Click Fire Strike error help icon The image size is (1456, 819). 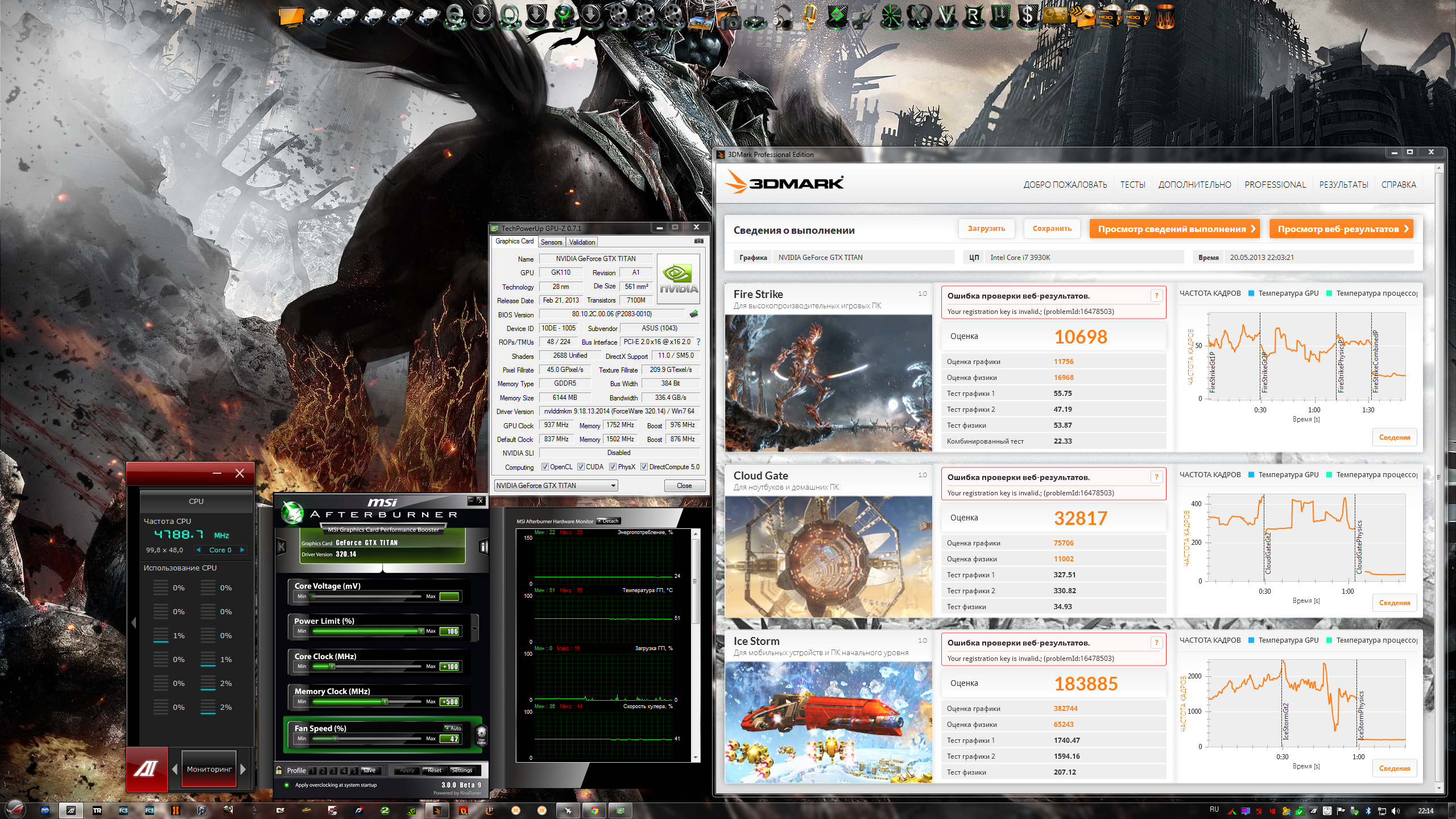pyautogui.click(x=1156, y=295)
